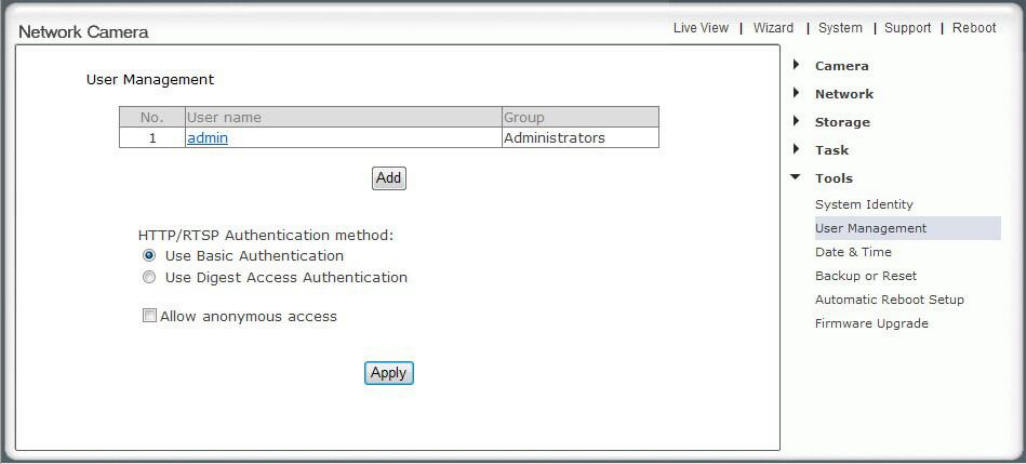Enable Allow anonymous access checkbox
The image size is (1026, 464).
point(150,316)
